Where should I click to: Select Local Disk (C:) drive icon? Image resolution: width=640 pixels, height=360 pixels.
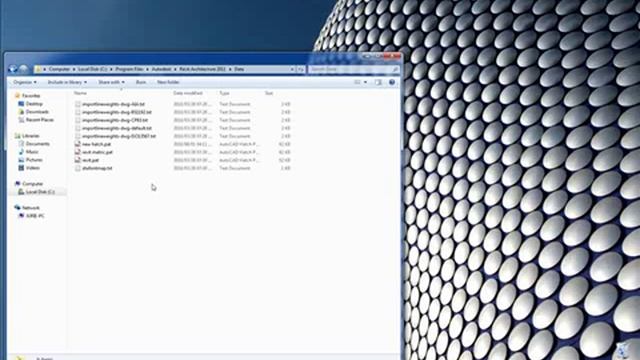pos(21,192)
